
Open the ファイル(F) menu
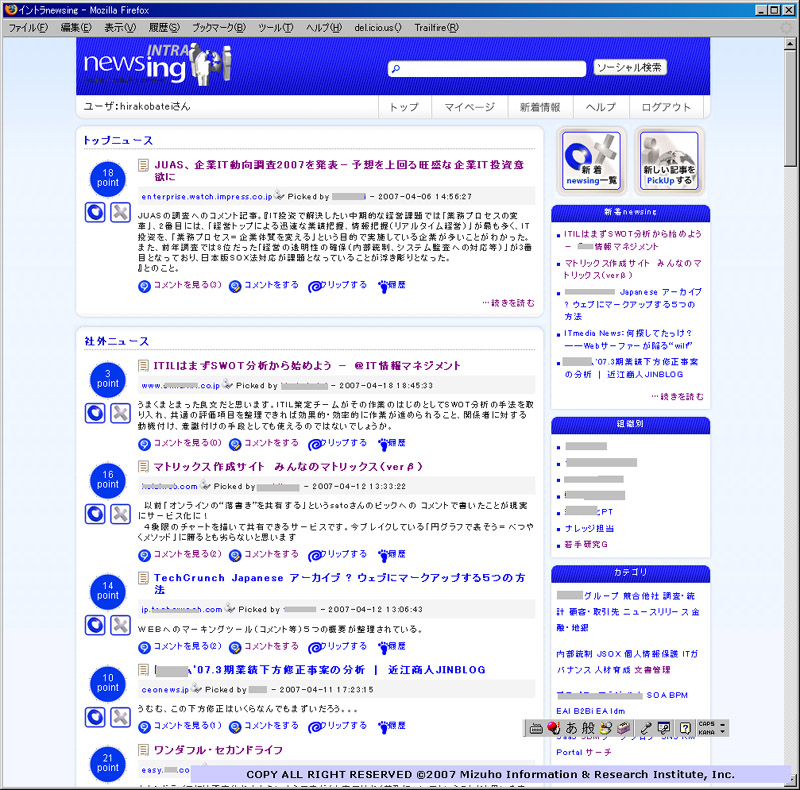[x=28, y=28]
